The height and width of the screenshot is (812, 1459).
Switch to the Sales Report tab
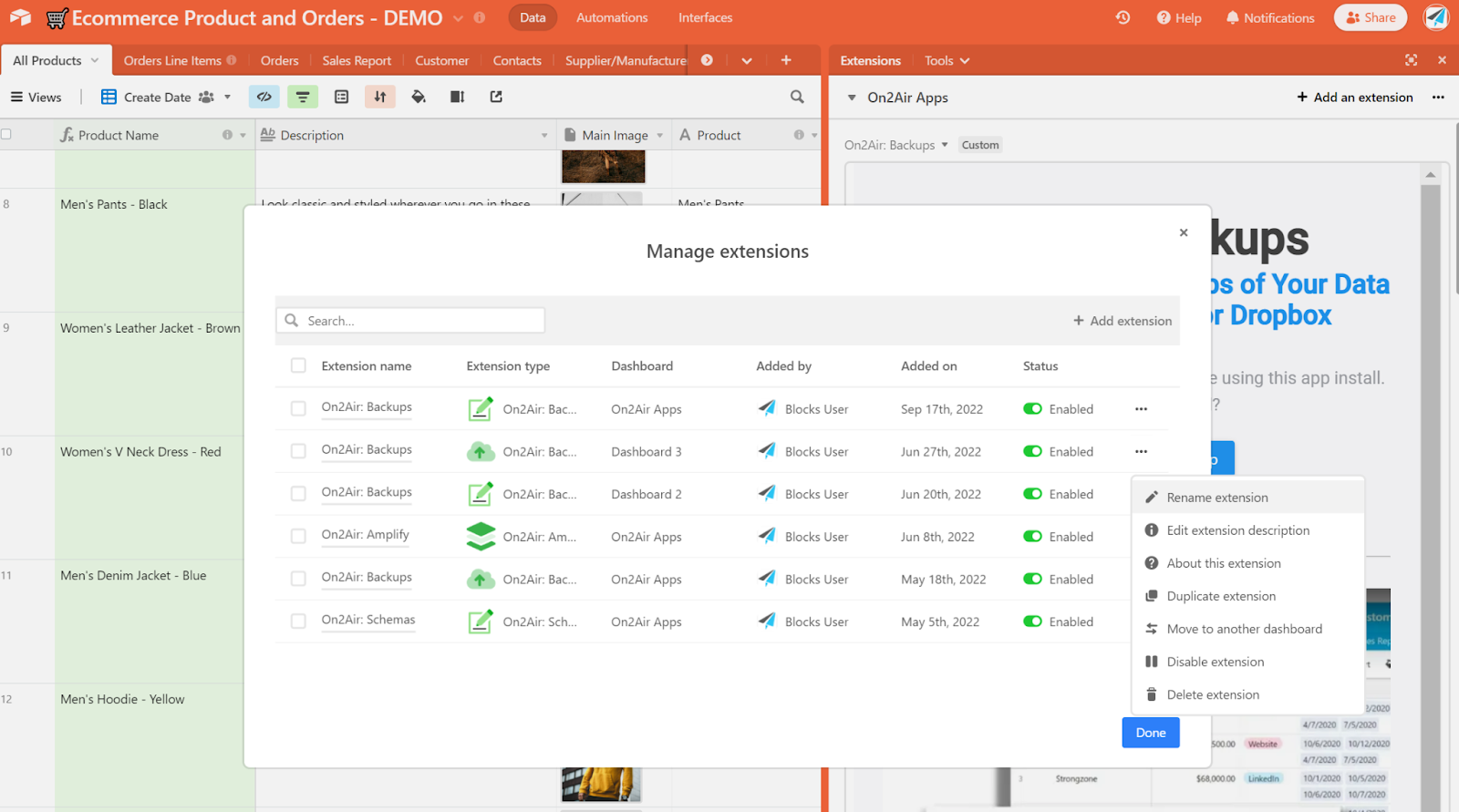(357, 61)
